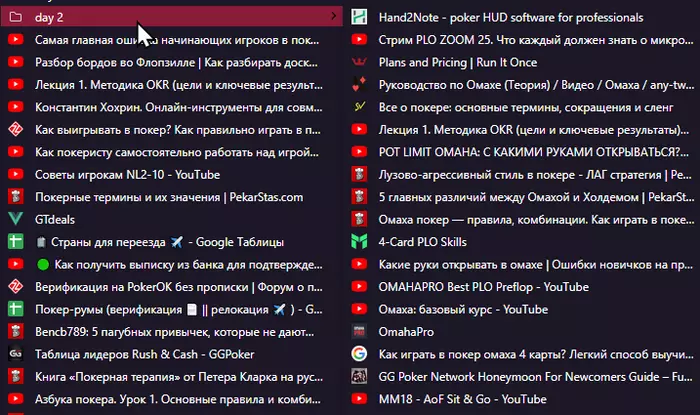Click the GGPoker favicon by Таблица лидеров
700x415 pixels.
[16, 354]
